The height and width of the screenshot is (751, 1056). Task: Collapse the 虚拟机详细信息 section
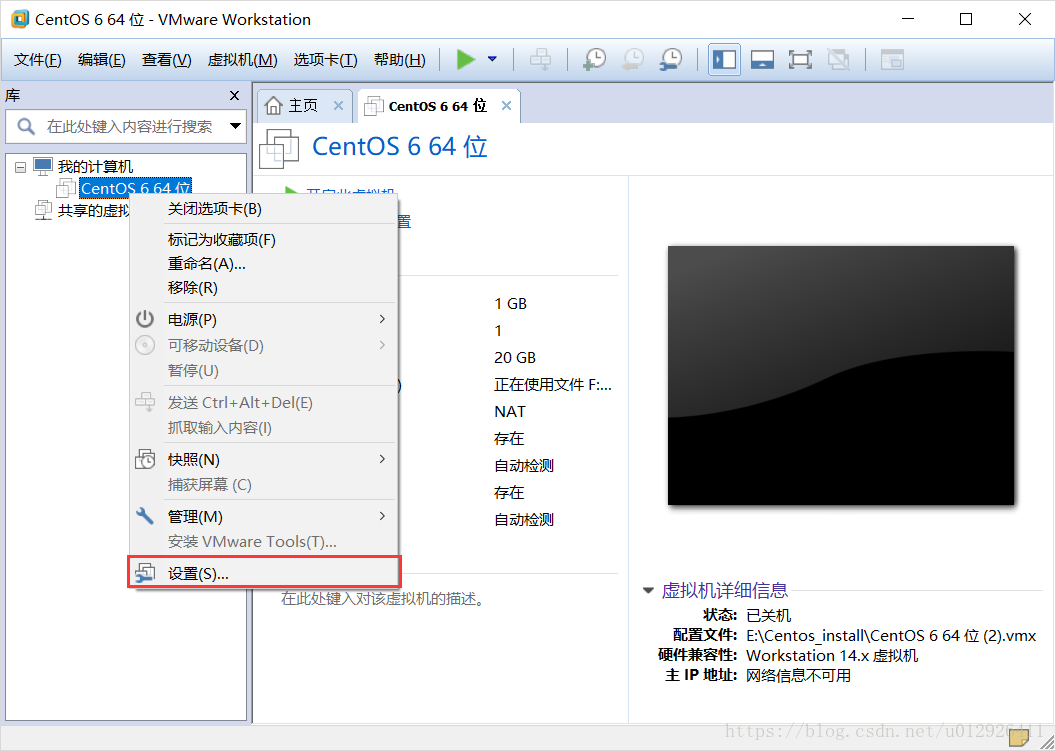(x=649, y=590)
